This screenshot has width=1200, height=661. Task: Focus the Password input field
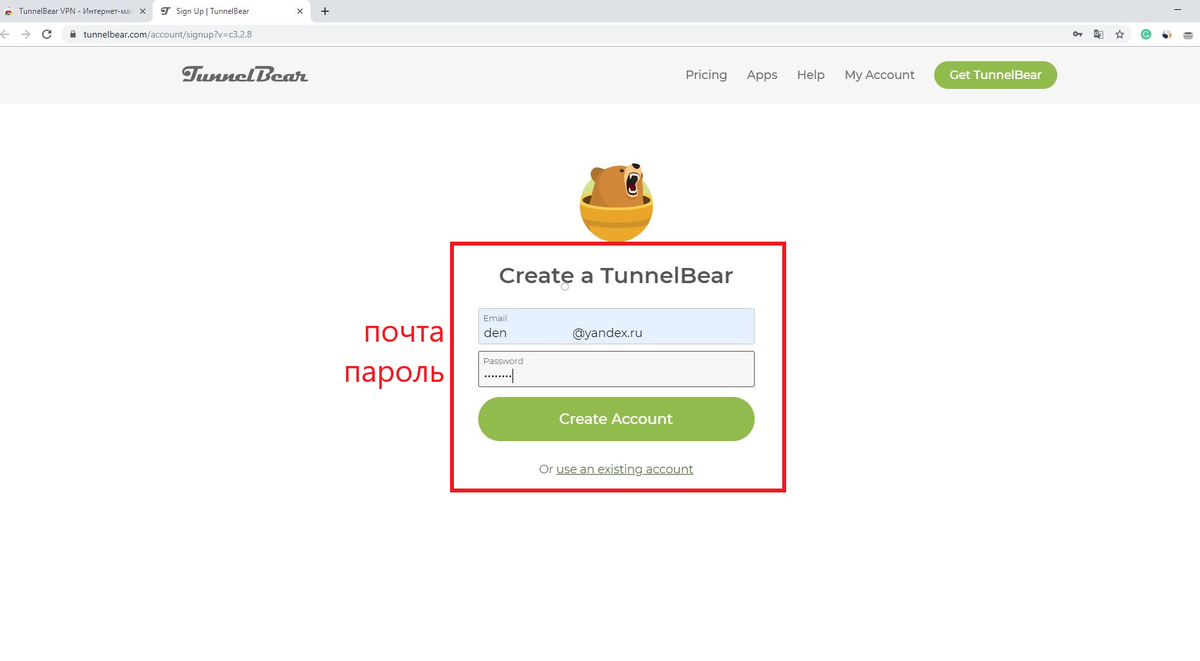[616, 369]
